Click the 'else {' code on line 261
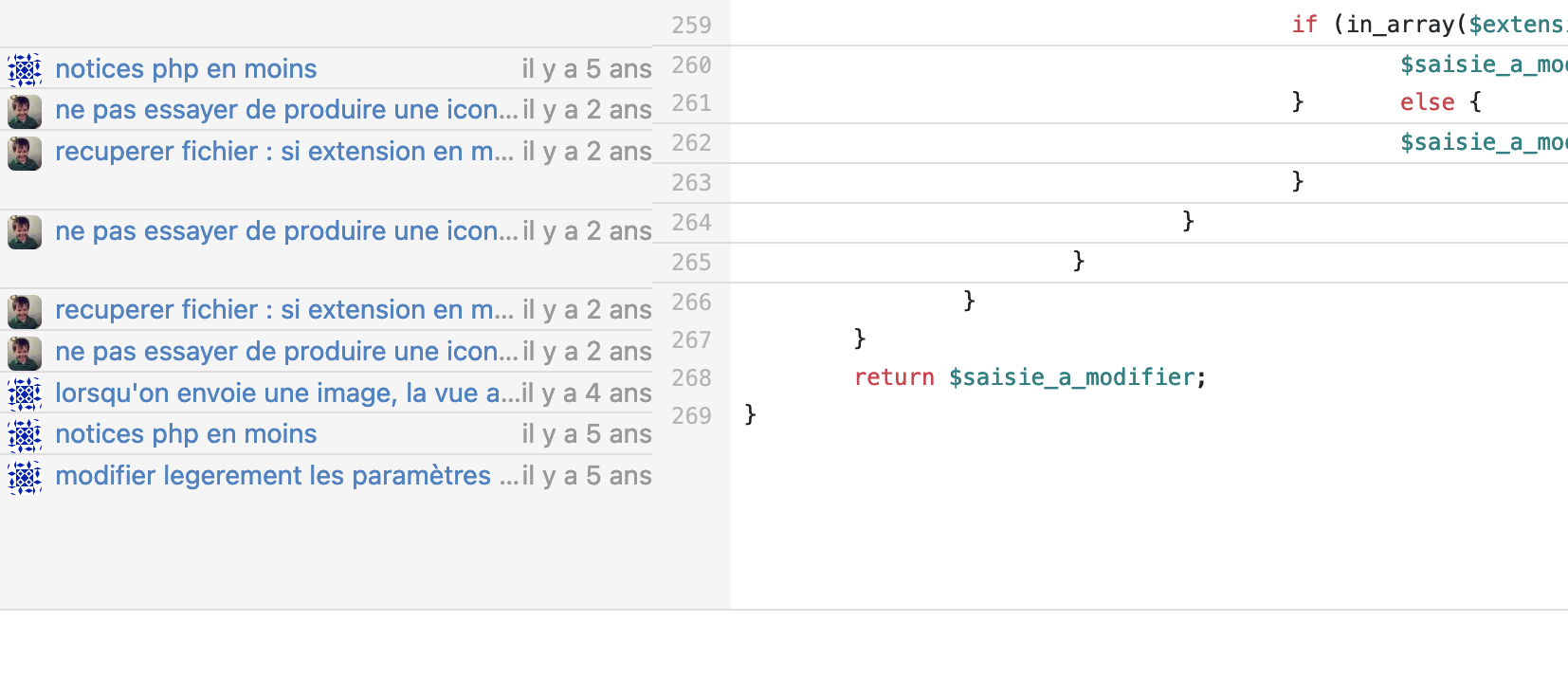Image resolution: width=1568 pixels, height=677 pixels. click(1441, 102)
